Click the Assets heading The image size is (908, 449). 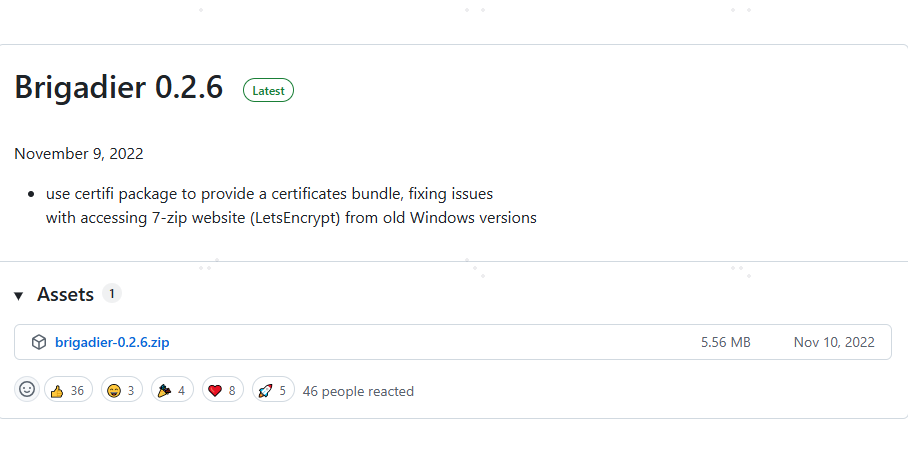point(65,294)
